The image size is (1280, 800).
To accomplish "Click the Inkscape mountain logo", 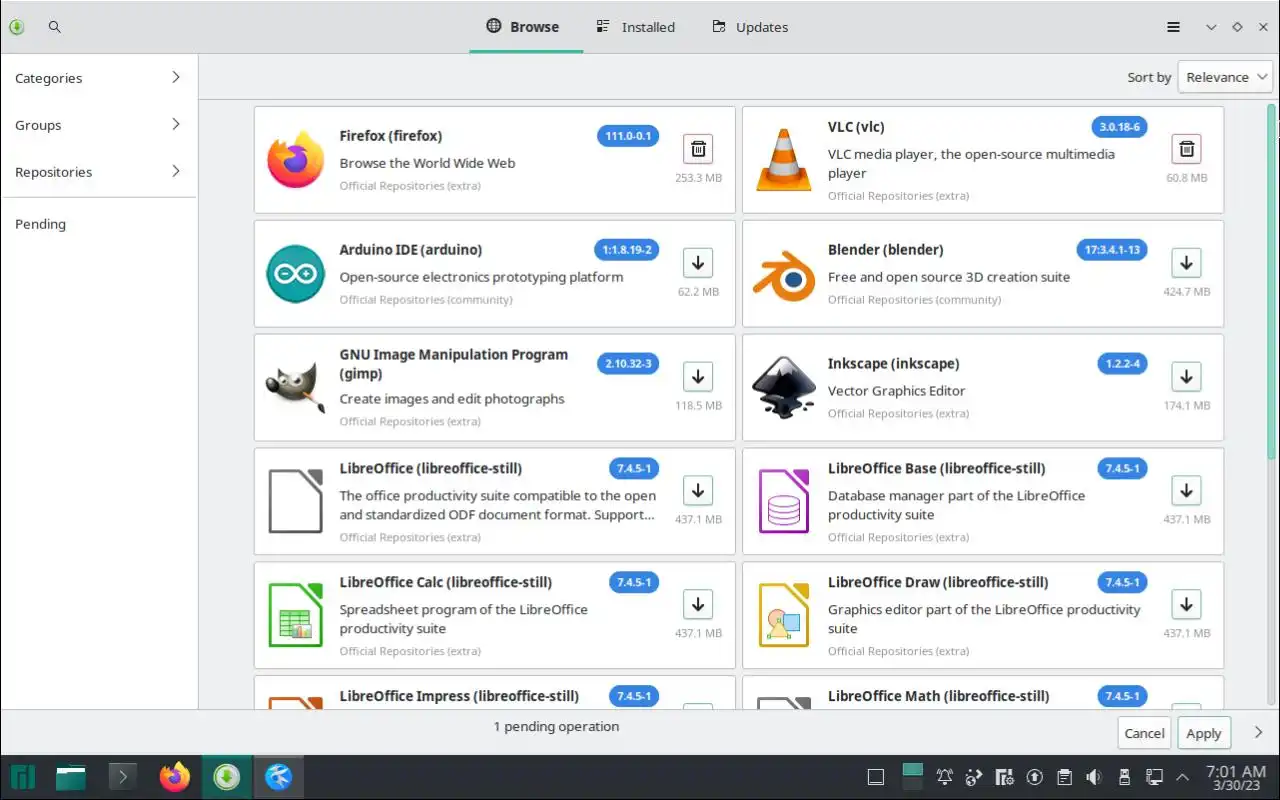I will tap(783, 388).
